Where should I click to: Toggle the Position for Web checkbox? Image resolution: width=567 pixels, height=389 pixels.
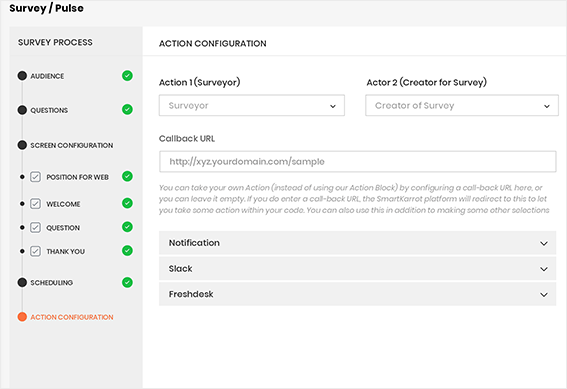[35, 177]
